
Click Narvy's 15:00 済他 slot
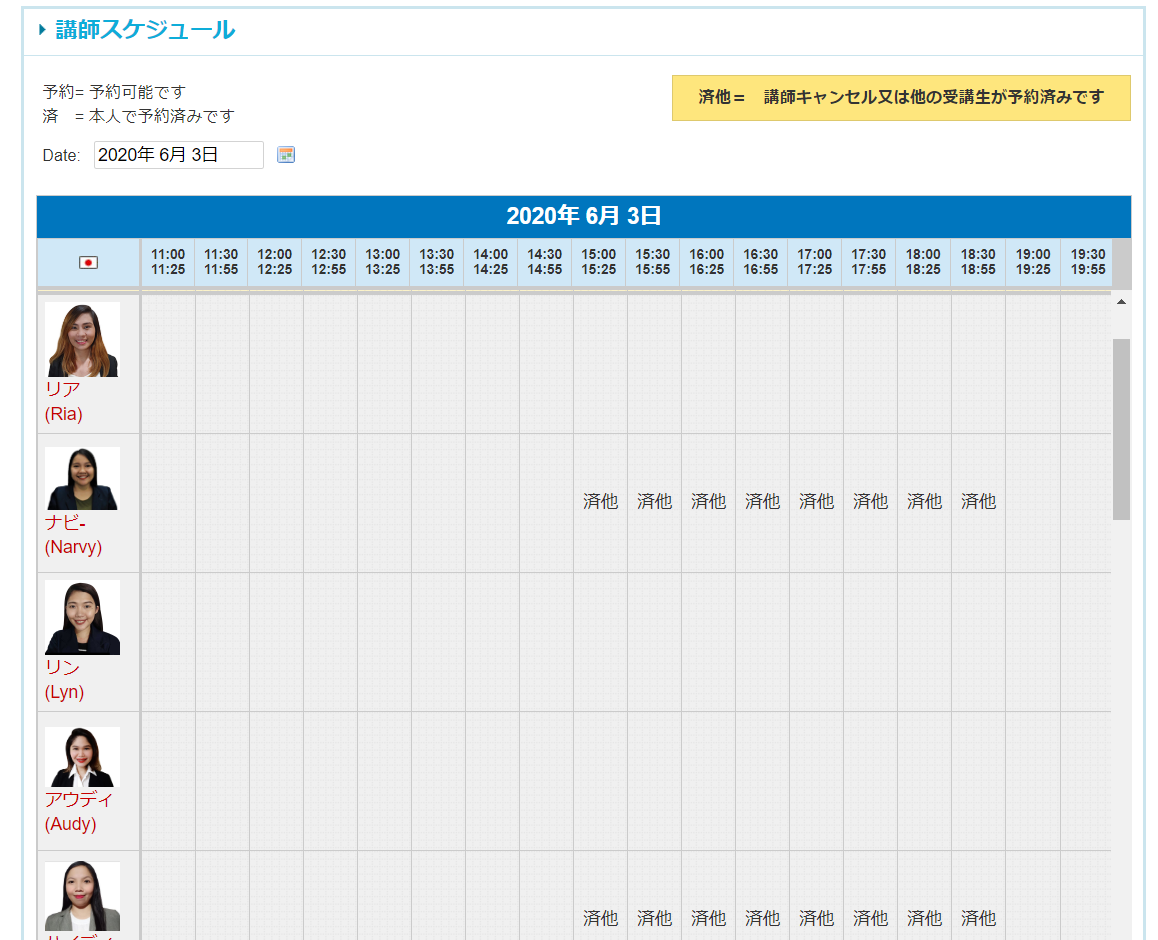click(x=600, y=502)
